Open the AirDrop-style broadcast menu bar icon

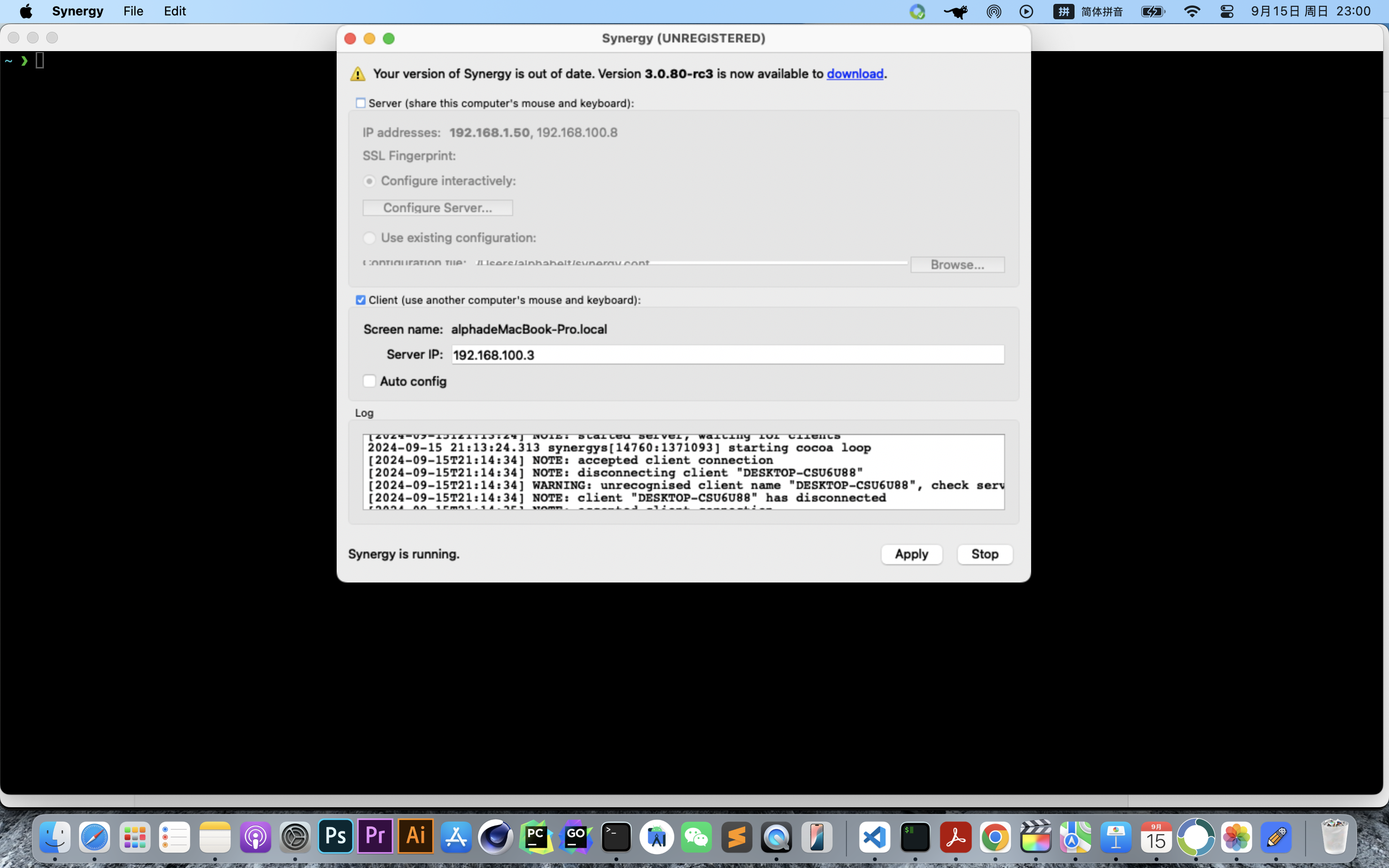coord(994,12)
